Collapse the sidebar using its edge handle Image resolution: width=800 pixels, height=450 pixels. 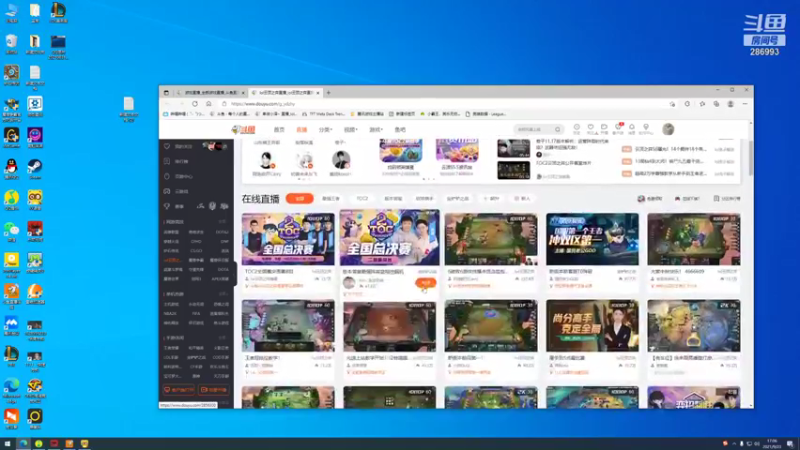[x=235, y=274]
